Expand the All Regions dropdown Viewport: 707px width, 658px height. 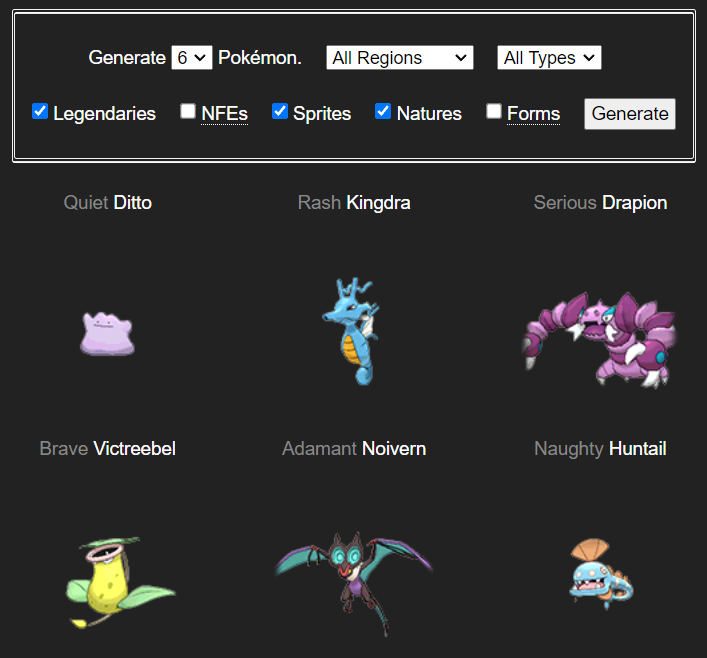(x=400, y=58)
